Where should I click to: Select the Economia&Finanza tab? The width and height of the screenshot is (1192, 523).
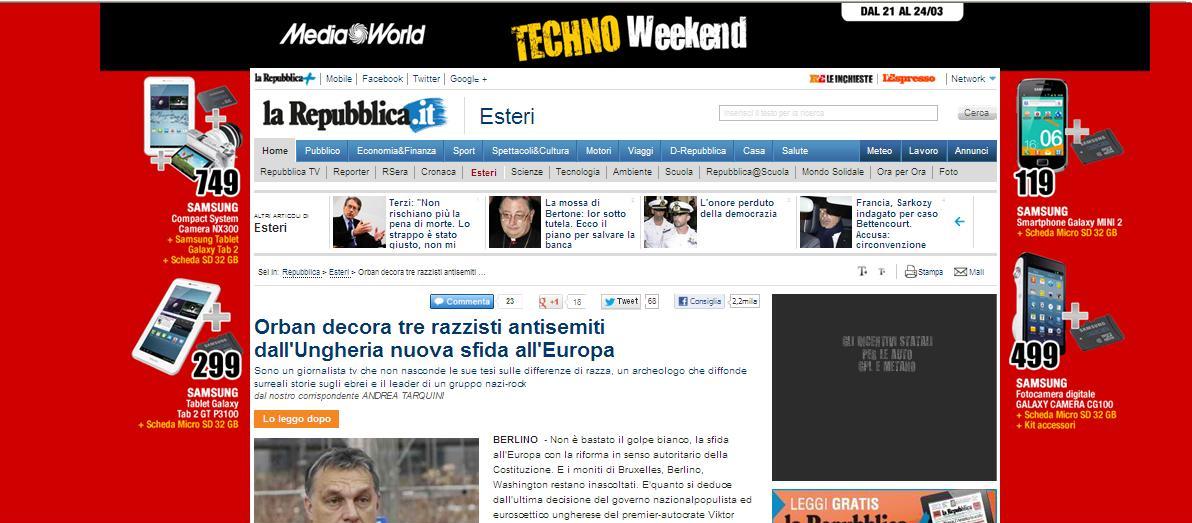pos(396,151)
